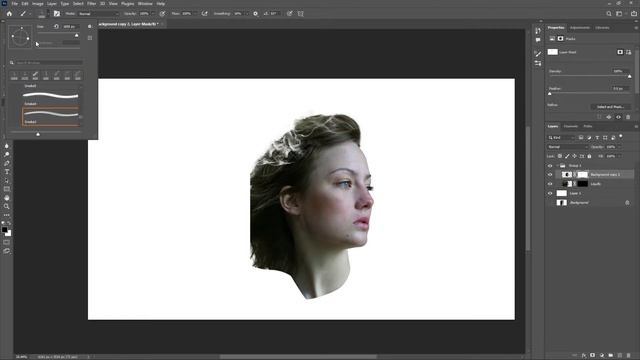Select pixel mask icon in Properties

[620, 52]
